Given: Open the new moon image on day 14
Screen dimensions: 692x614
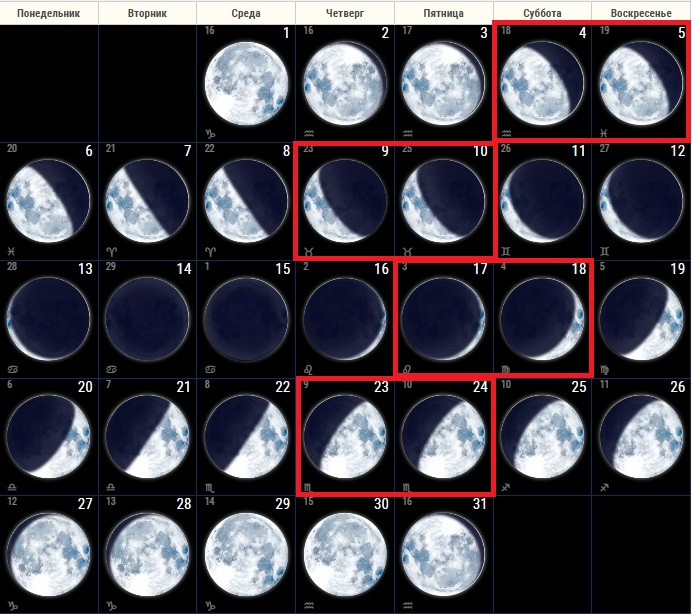Looking at the screenshot, I should click(x=147, y=319).
